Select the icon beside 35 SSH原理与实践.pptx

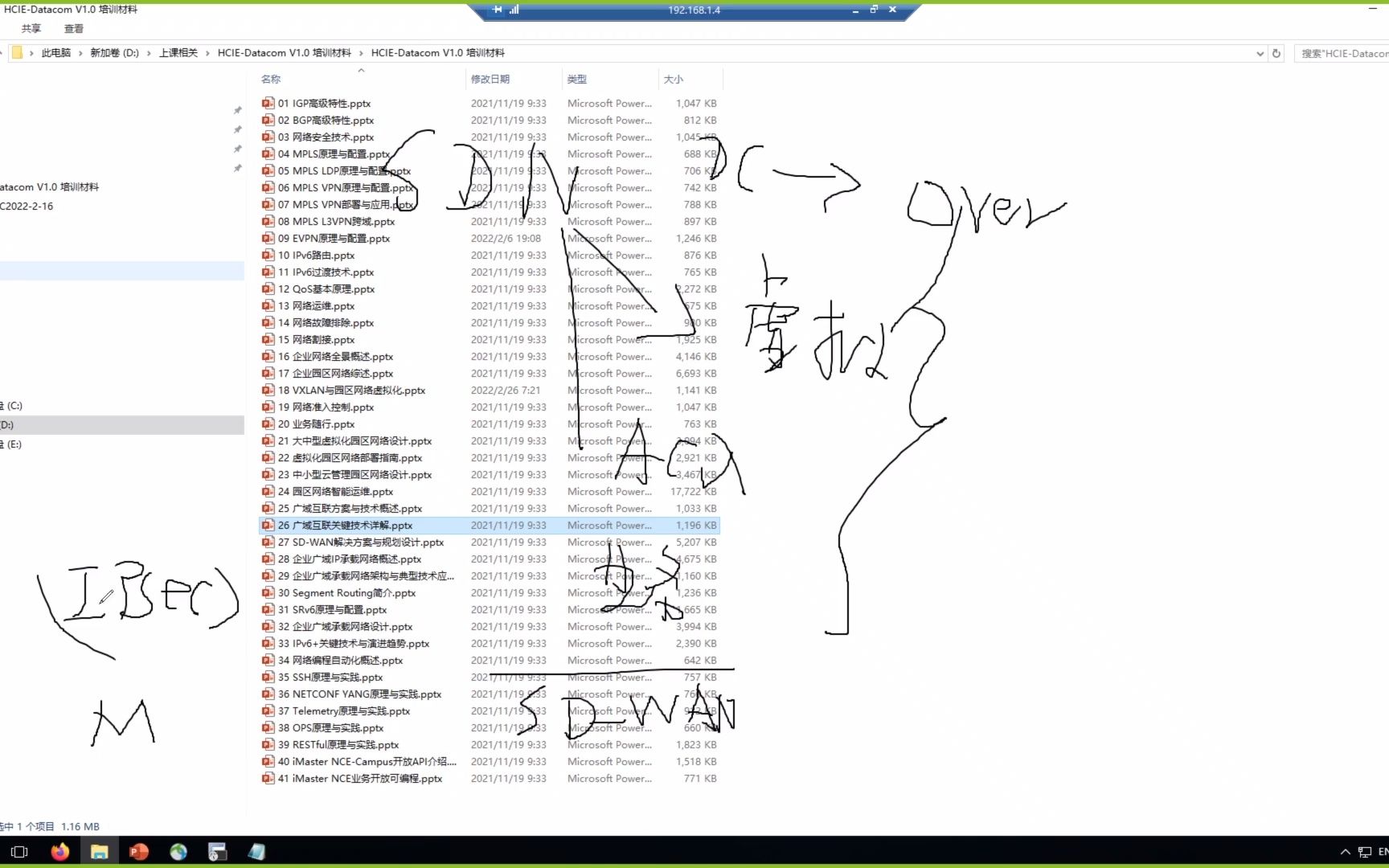click(268, 677)
